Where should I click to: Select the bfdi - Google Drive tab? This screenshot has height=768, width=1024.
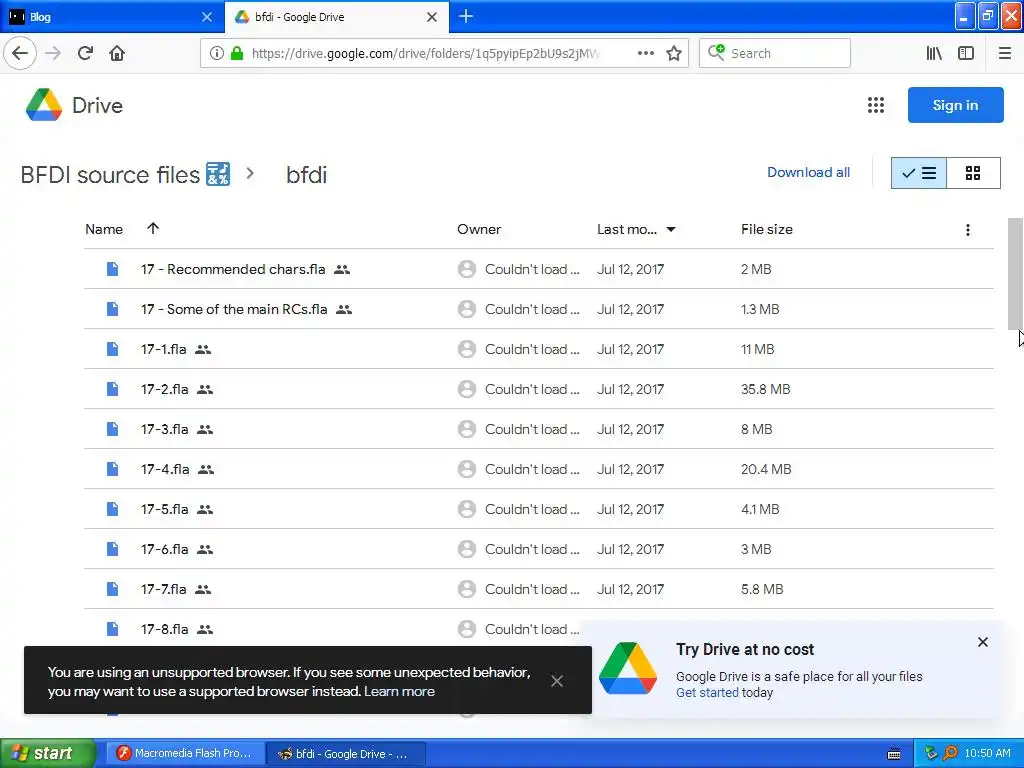(336, 17)
